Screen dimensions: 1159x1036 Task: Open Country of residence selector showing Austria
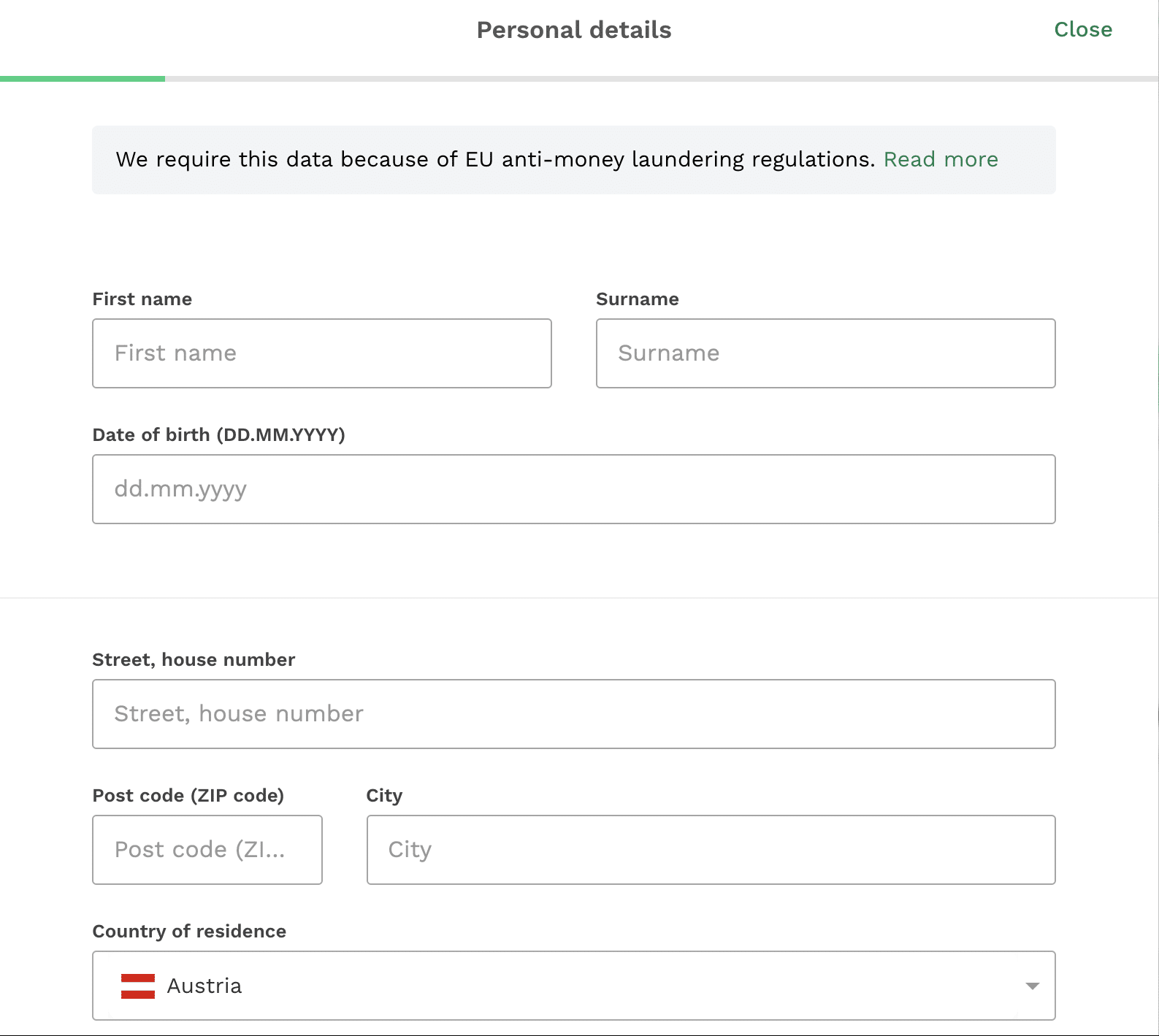(574, 986)
